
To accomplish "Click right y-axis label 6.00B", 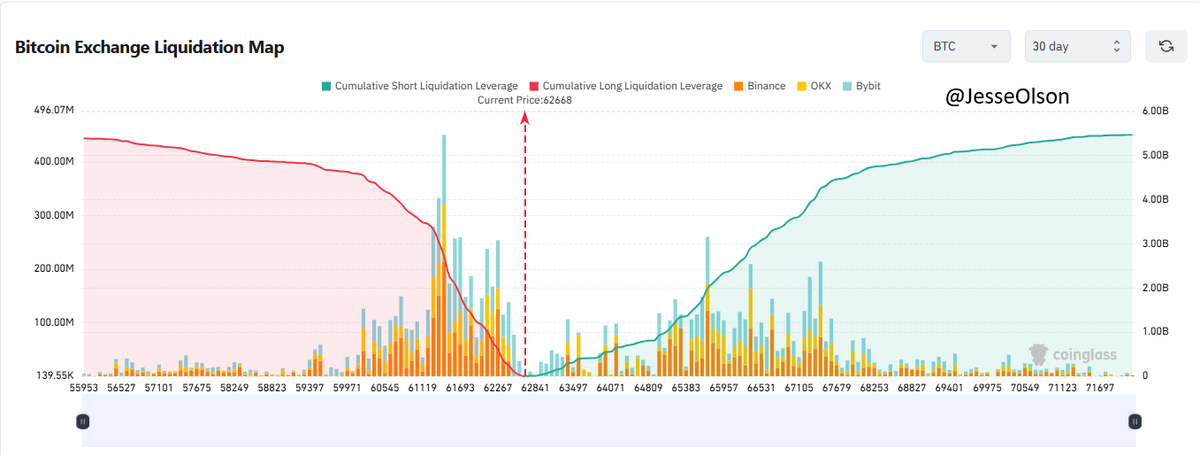I will (1155, 111).
